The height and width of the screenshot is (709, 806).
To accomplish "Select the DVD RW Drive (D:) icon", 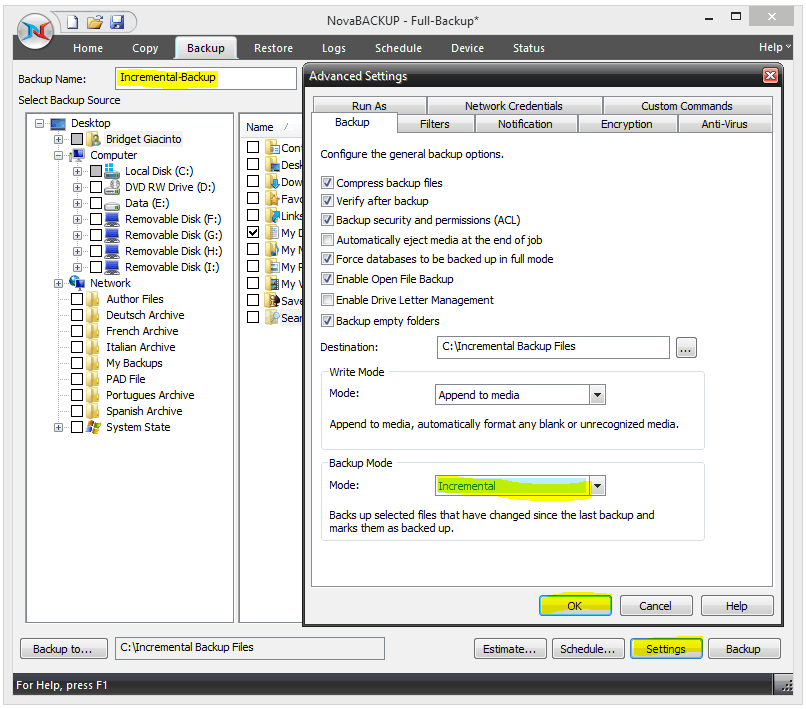I will 112,187.
